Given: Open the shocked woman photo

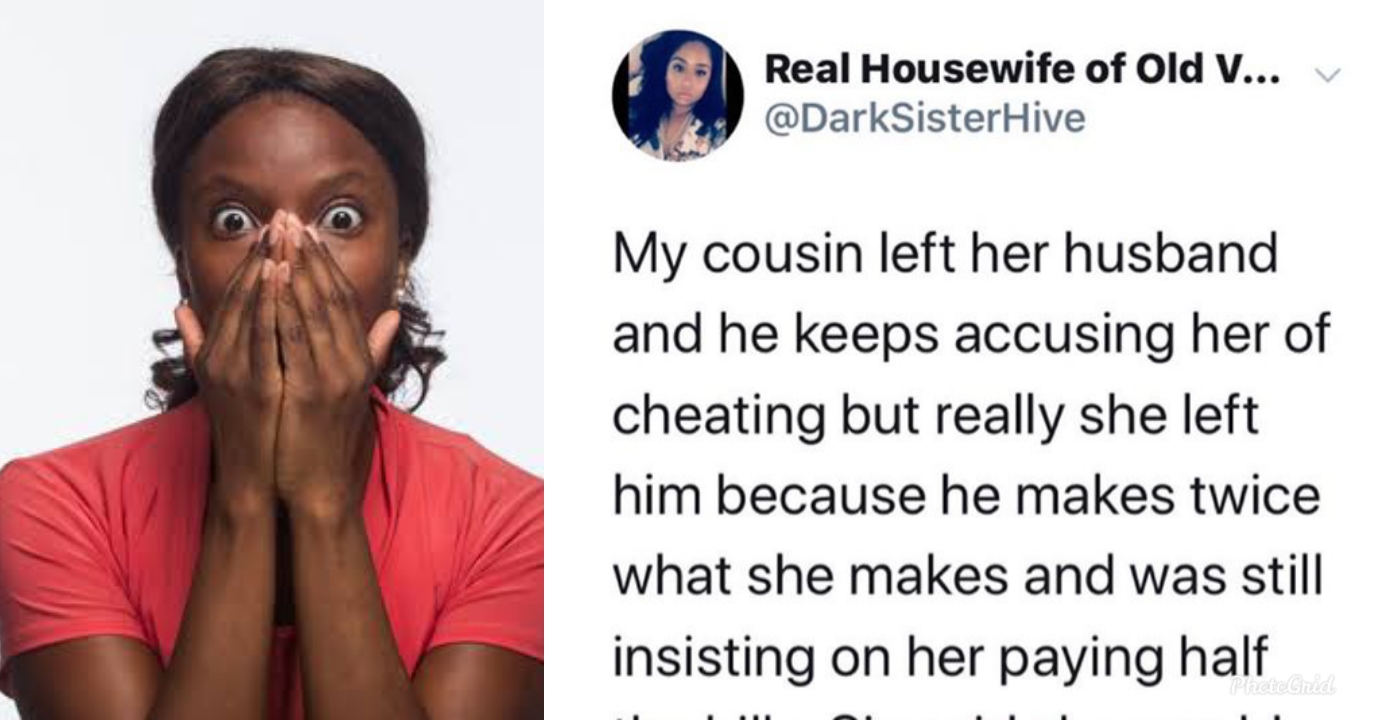Looking at the screenshot, I should (x=272, y=360).
